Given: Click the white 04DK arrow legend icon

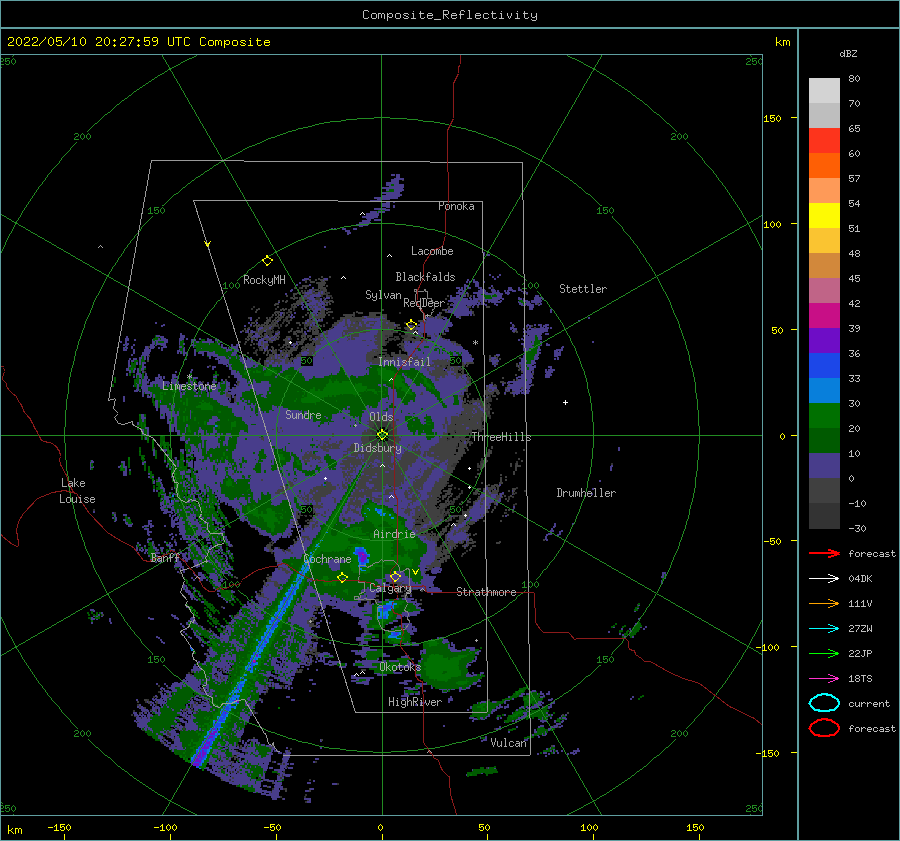Looking at the screenshot, I should pos(824,579).
